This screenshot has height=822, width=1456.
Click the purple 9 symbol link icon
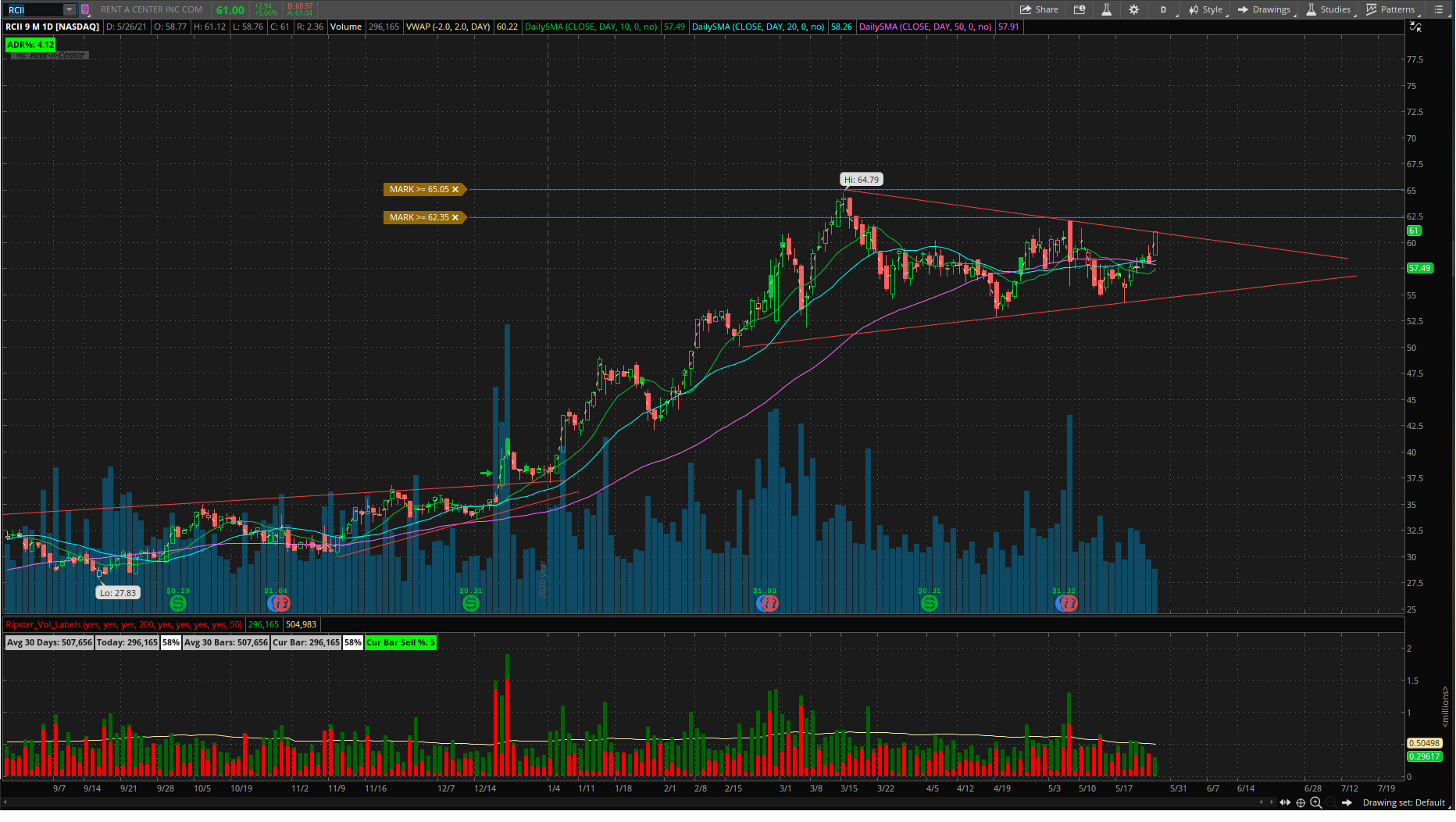tap(85, 9)
